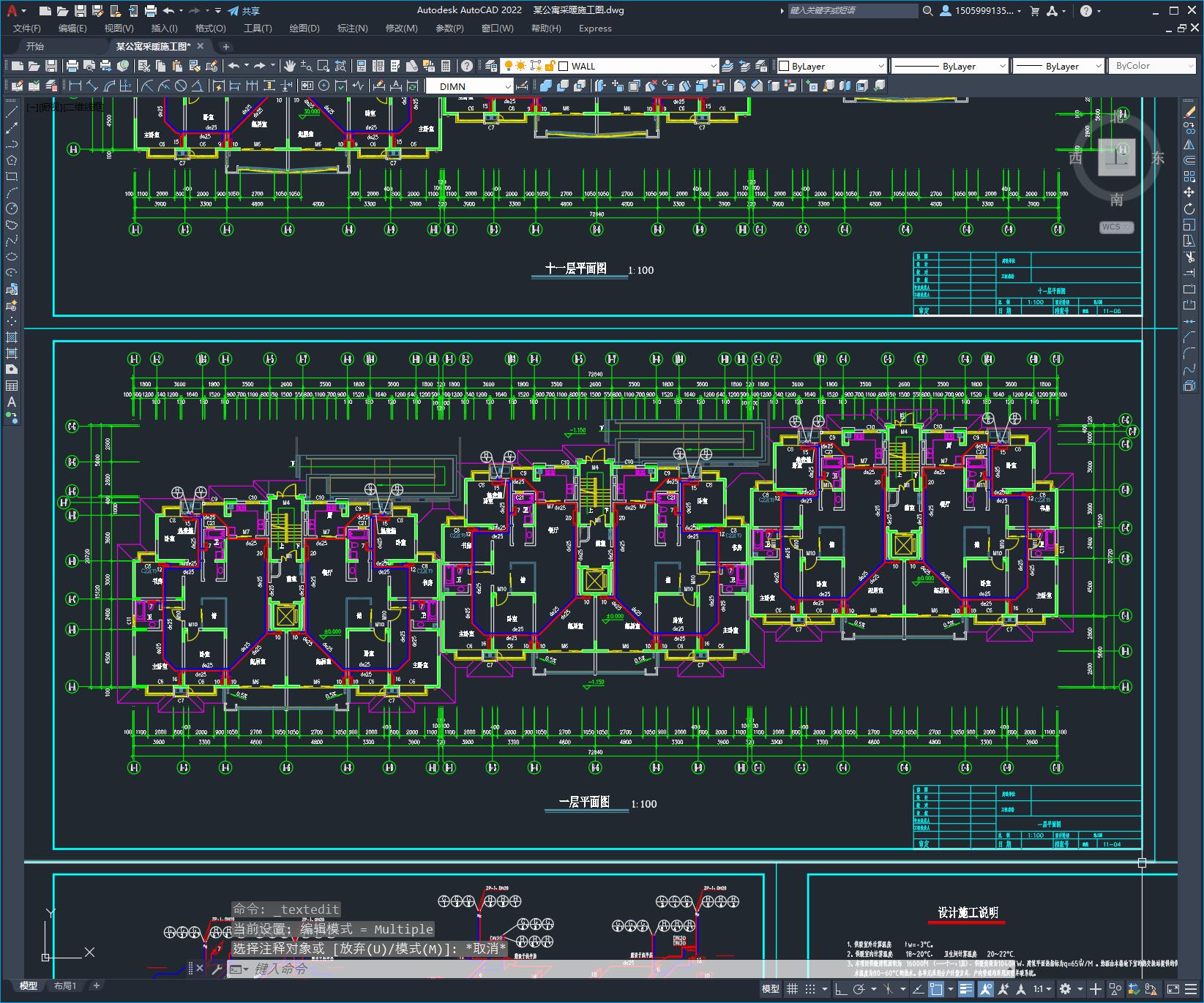Click the WCS coordinate system button
This screenshot has height=1003, width=1204.
pos(1115,227)
